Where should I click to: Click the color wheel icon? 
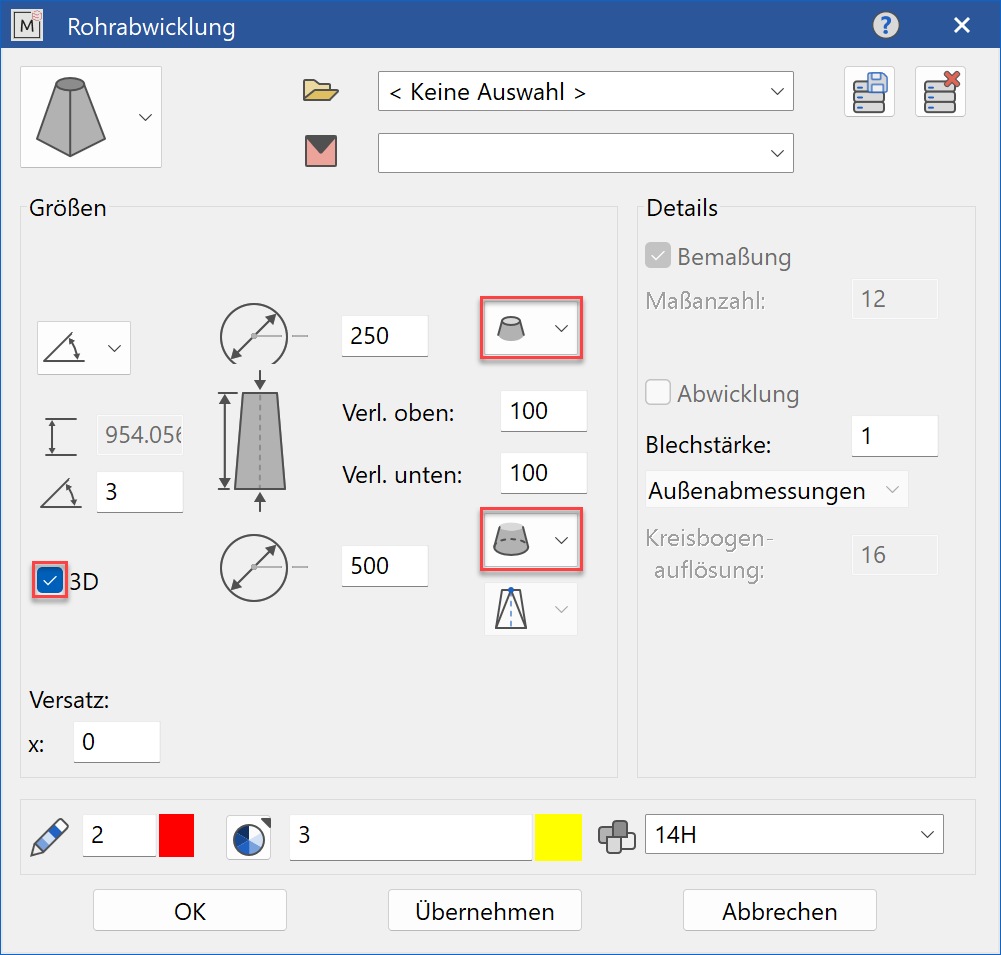(249, 838)
